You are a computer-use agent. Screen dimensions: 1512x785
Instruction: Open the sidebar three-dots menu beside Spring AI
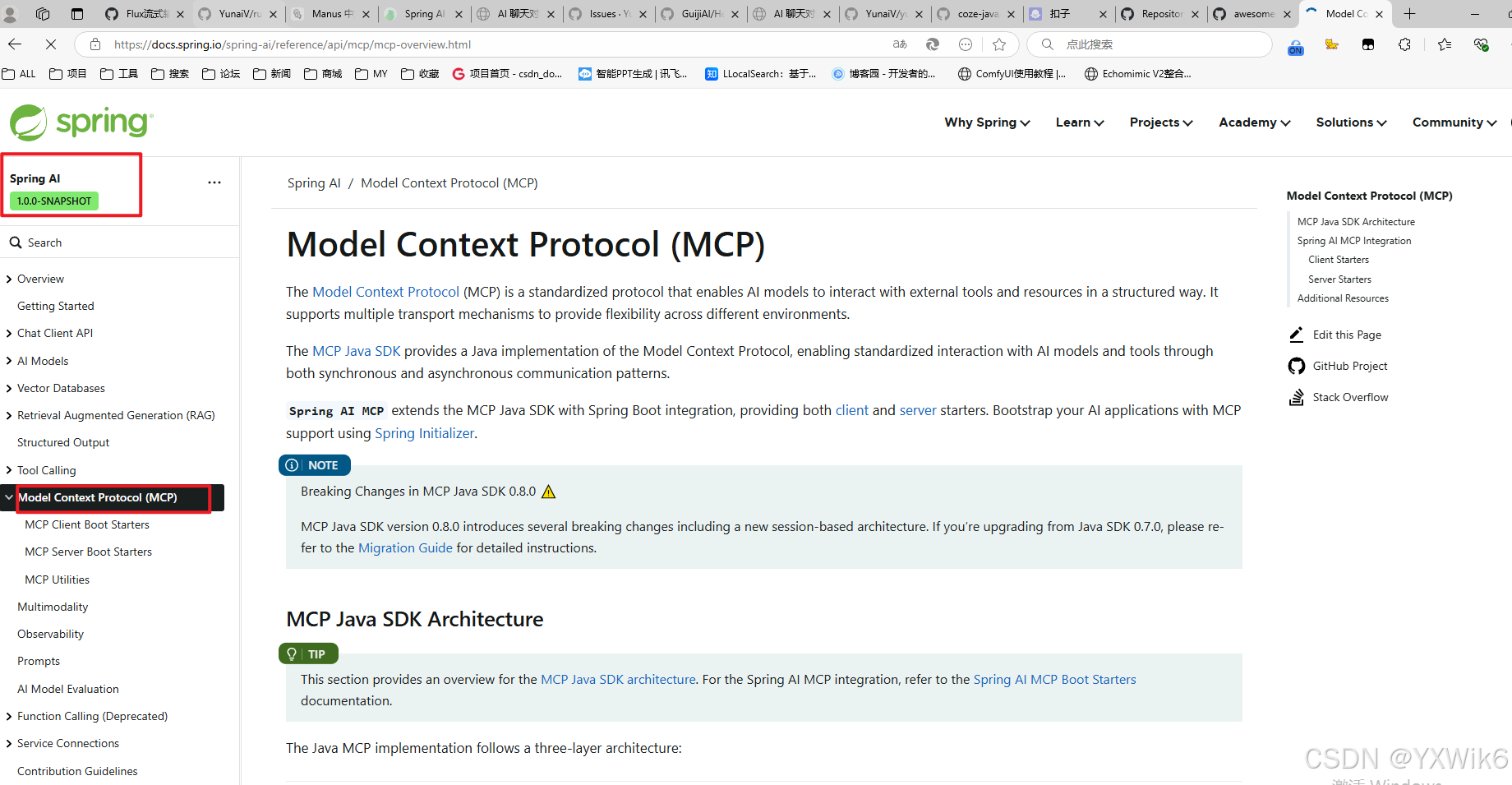point(214,182)
